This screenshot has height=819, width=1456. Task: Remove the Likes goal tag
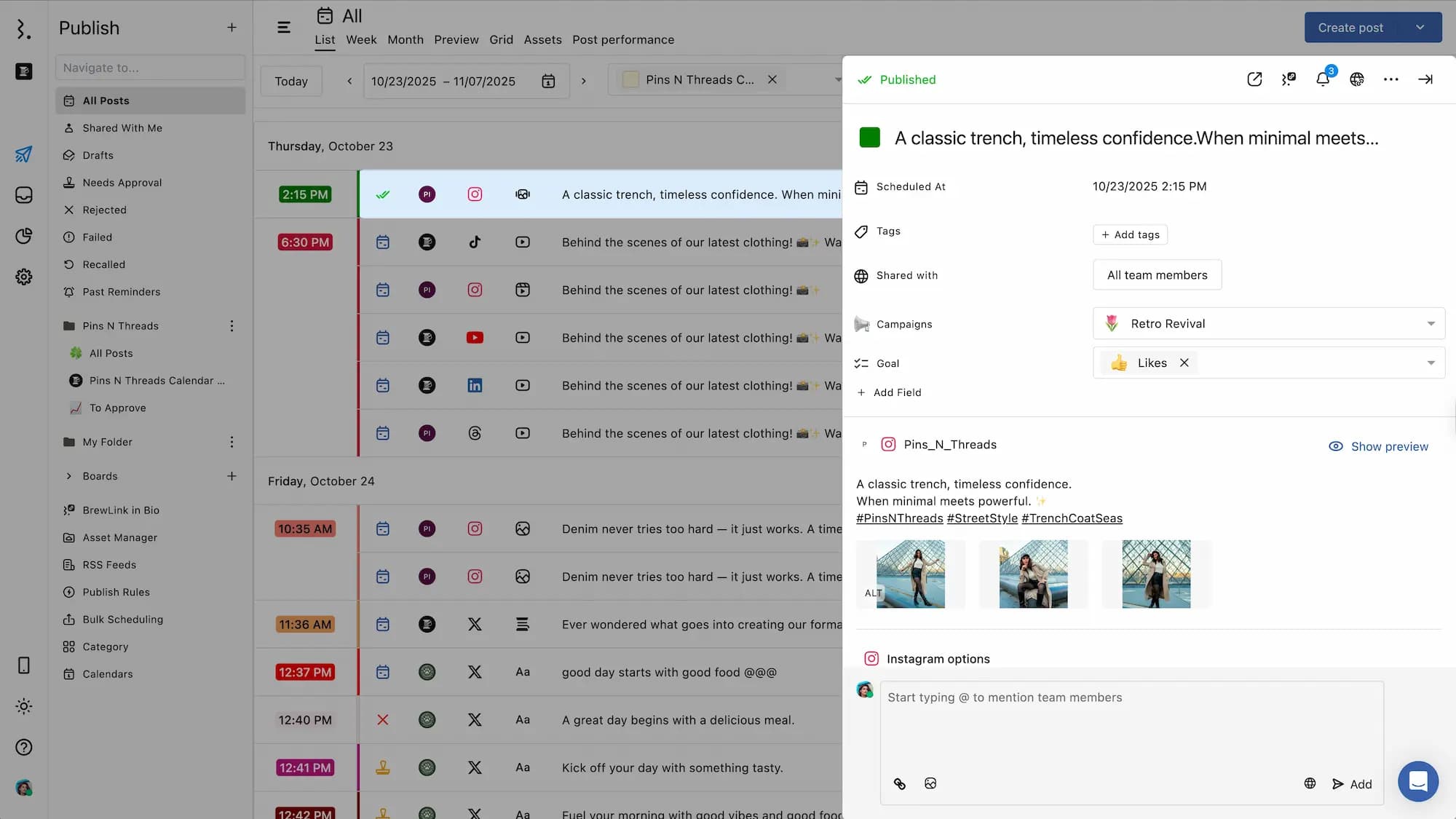tap(1184, 363)
